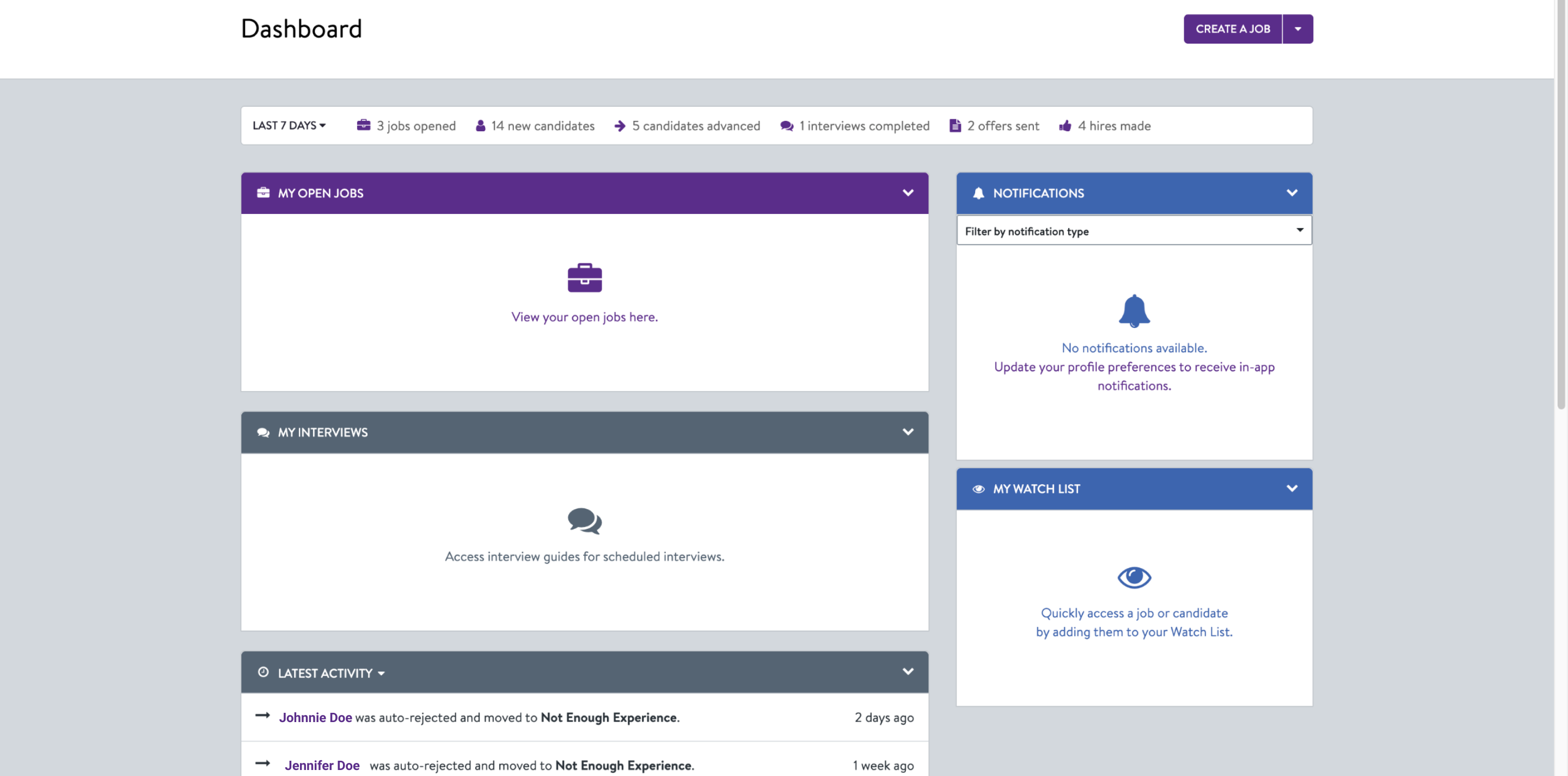
Task: Open the Last 7 Days range dropdown
Action: click(289, 125)
